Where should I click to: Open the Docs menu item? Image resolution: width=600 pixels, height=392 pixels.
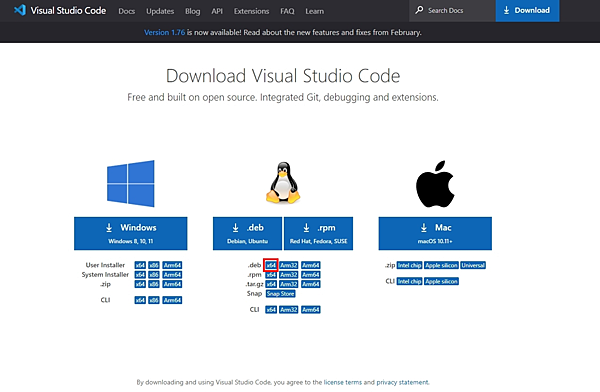pos(126,11)
